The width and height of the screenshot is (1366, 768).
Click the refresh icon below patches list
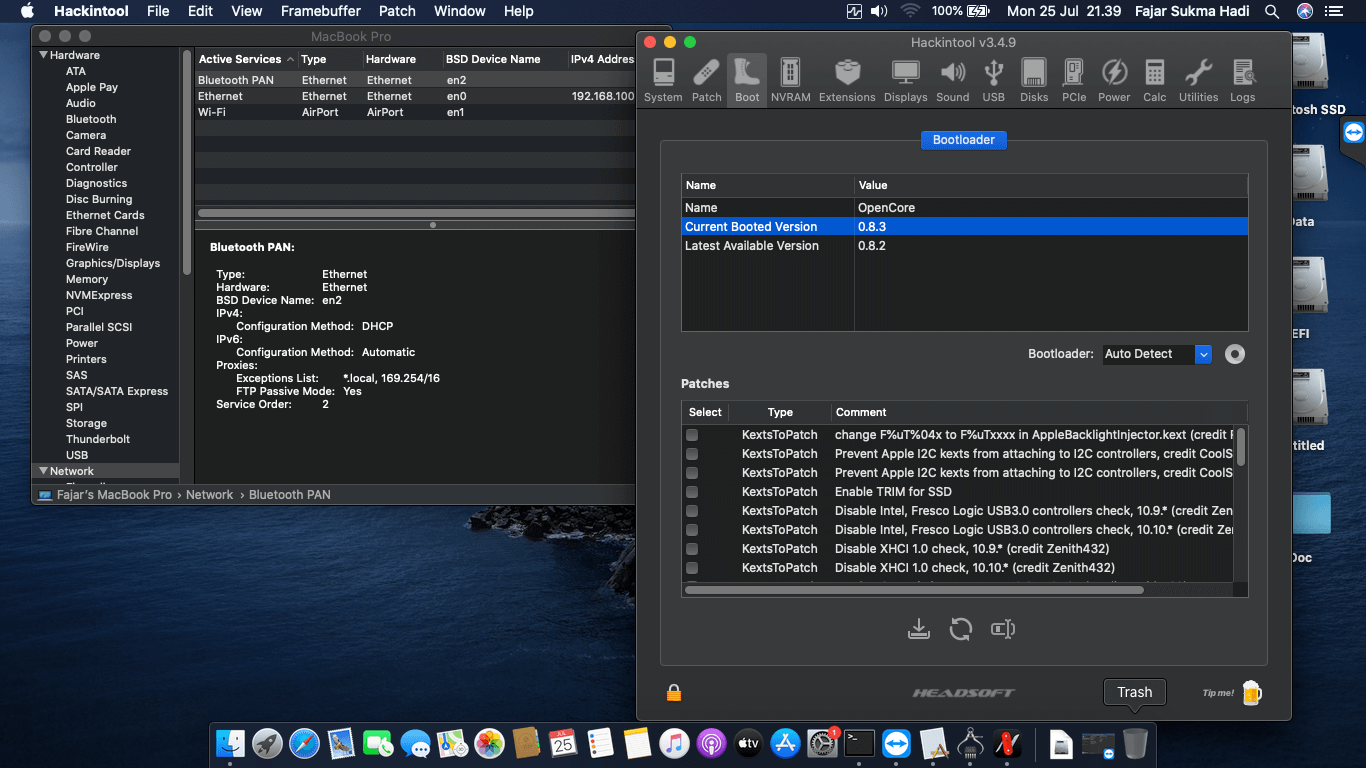960,629
